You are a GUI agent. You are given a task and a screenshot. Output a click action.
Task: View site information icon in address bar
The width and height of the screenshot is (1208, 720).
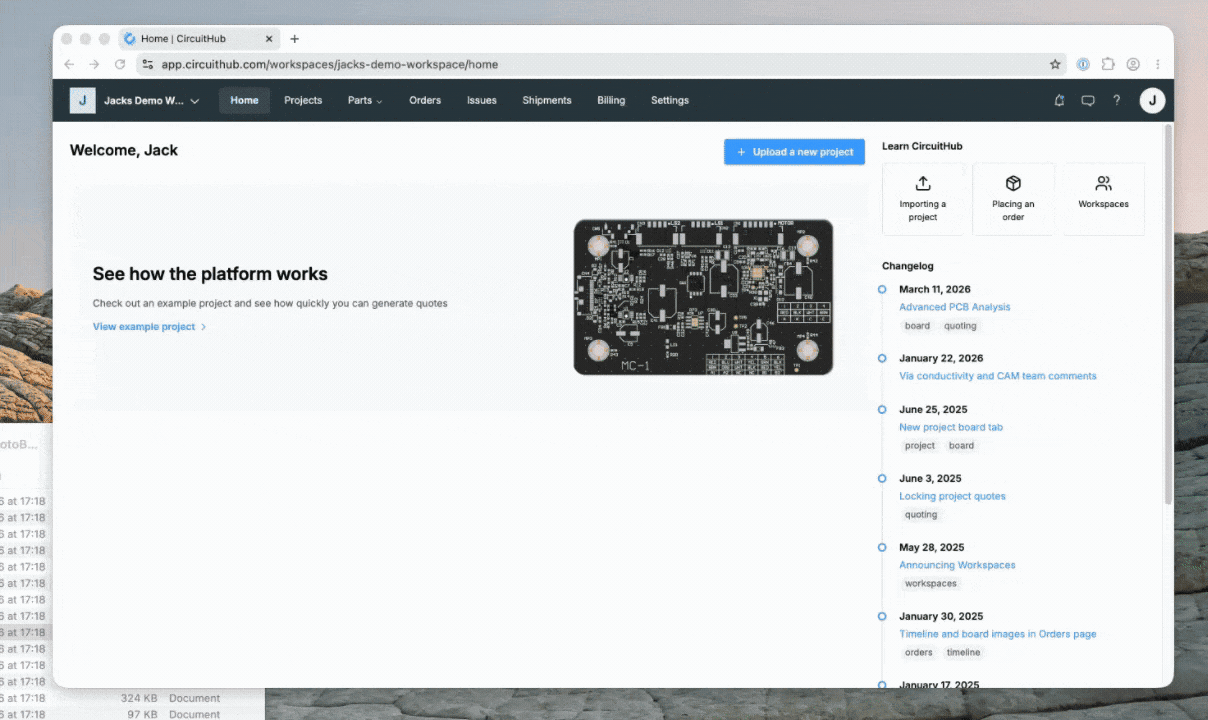click(147, 64)
